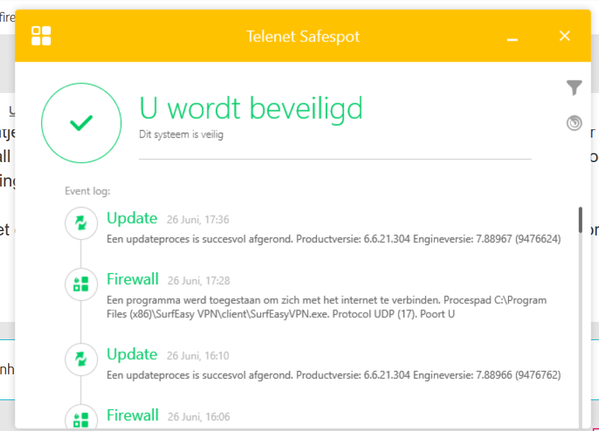Click the Telenet Safespot title bar
This screenshot has width=599, height=431.
click(x=303, y=36)
